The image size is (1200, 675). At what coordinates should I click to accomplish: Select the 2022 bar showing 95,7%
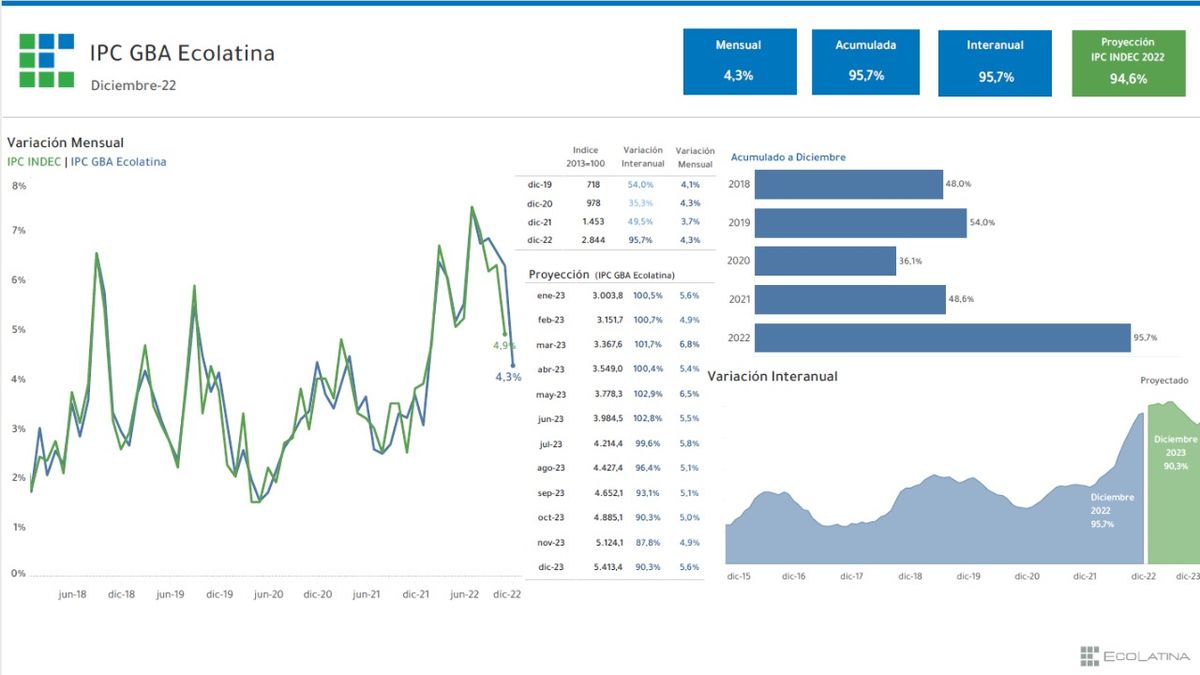click(x=942, y=338)
